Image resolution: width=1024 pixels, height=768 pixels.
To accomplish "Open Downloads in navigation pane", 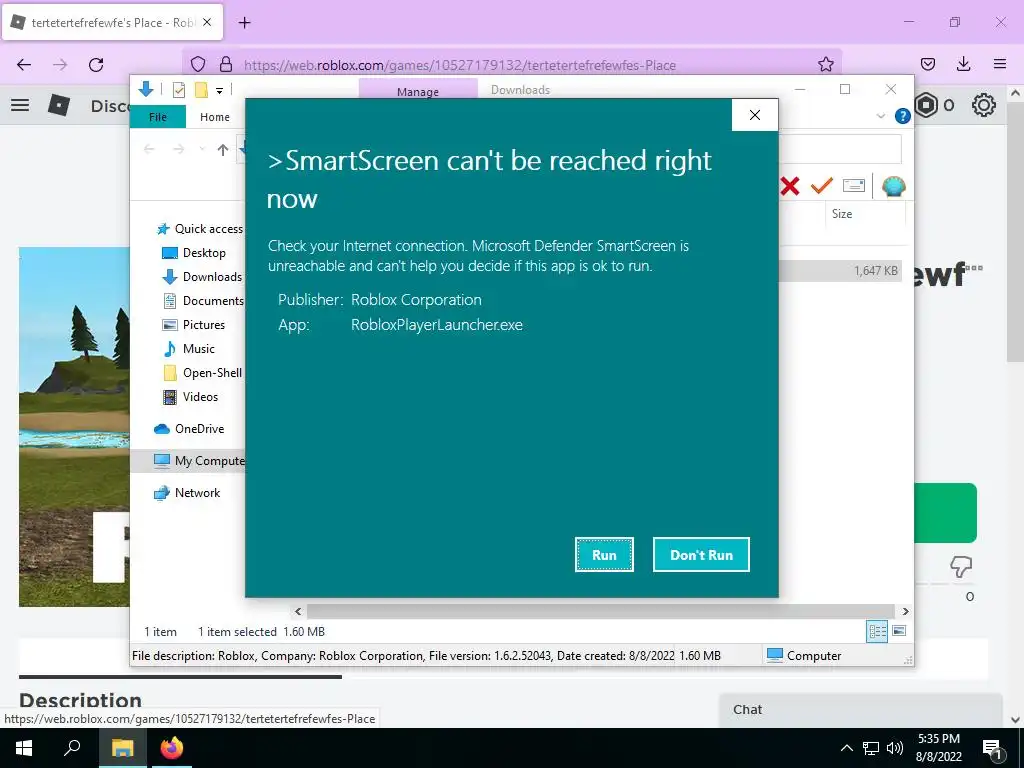I will click(202, 277).
